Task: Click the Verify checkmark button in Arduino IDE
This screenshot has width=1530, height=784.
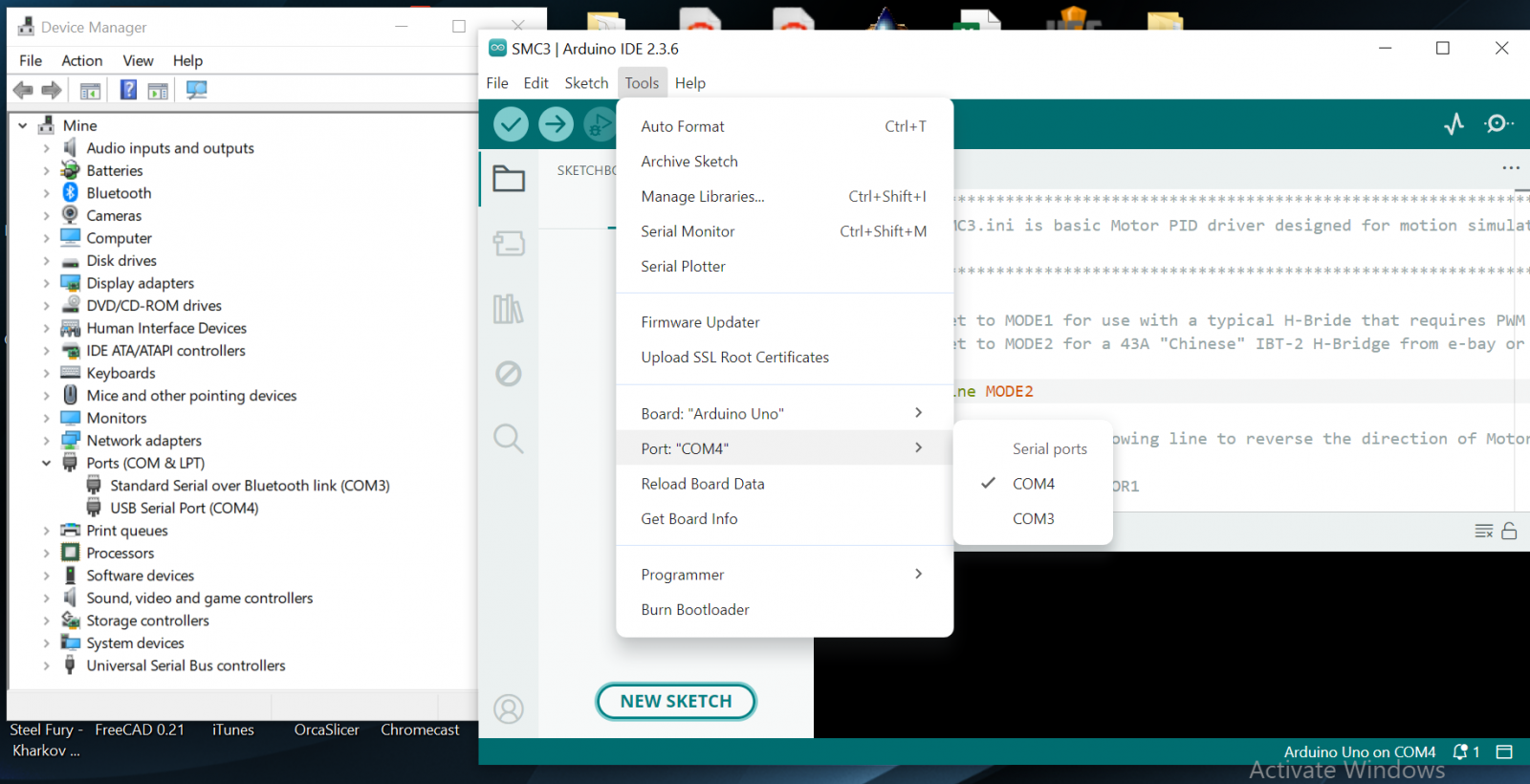Action: pyautogui.click(x=511, y=123)
